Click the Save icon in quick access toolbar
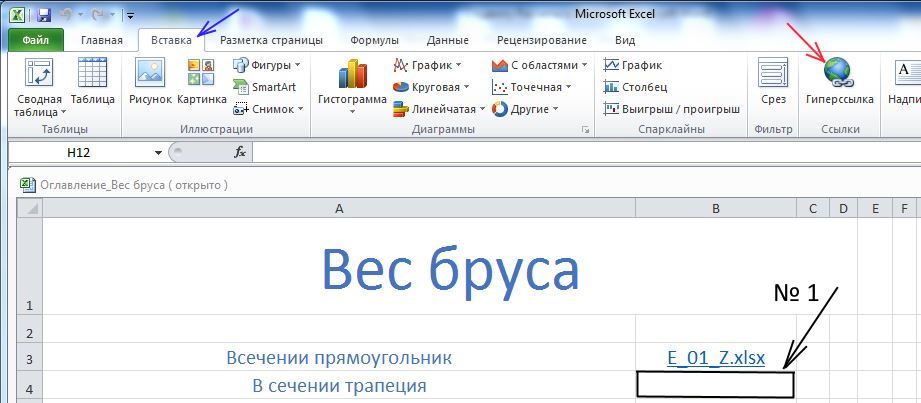Screen dimensions: 921x403 43,15
